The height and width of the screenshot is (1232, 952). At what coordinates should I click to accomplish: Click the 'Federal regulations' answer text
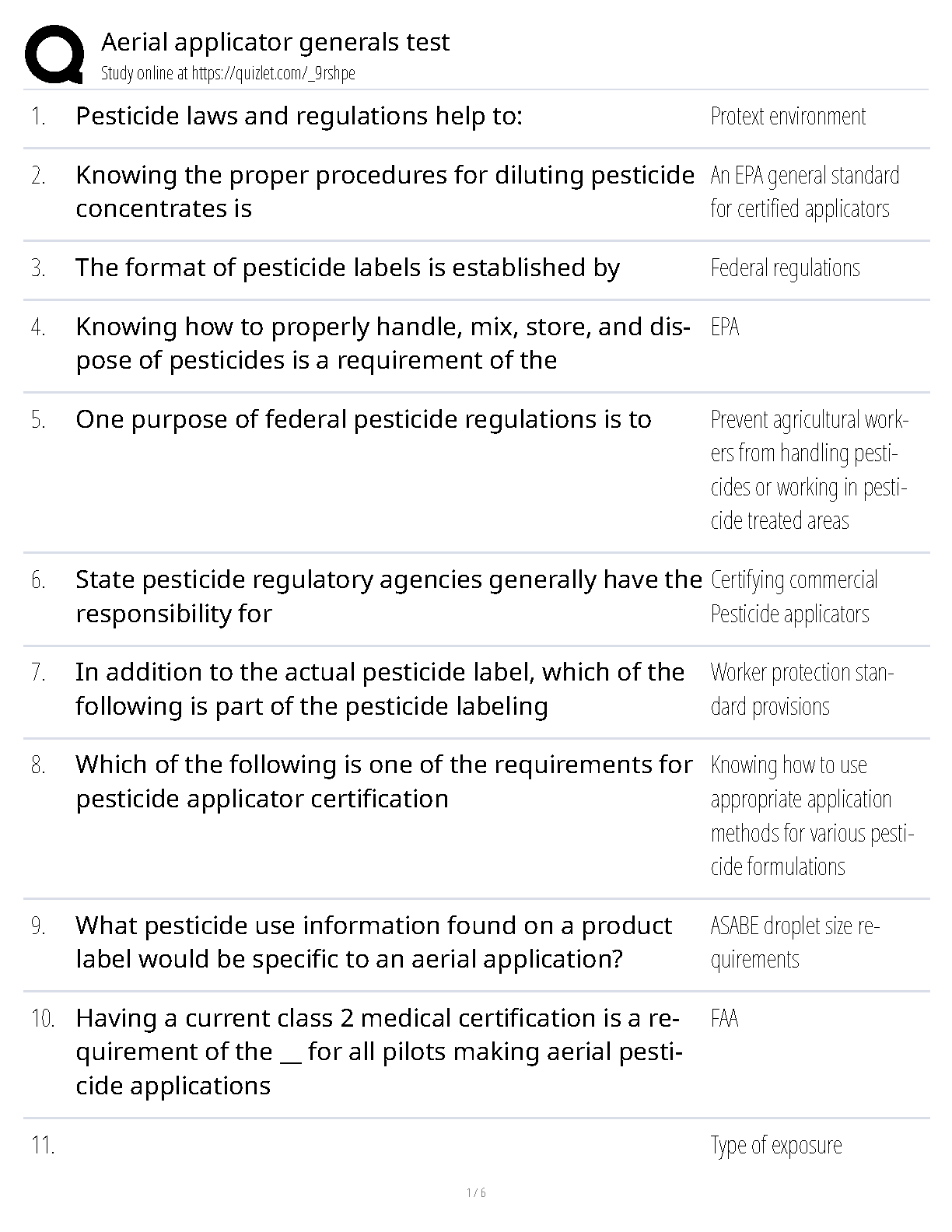(785, 268)
